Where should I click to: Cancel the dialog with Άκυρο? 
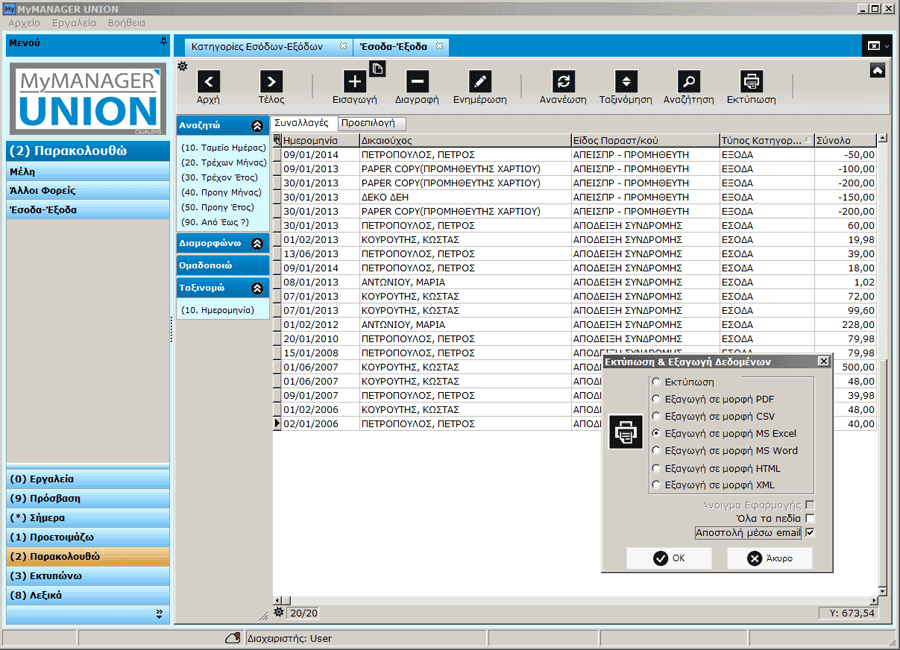[x=769, y=558]
